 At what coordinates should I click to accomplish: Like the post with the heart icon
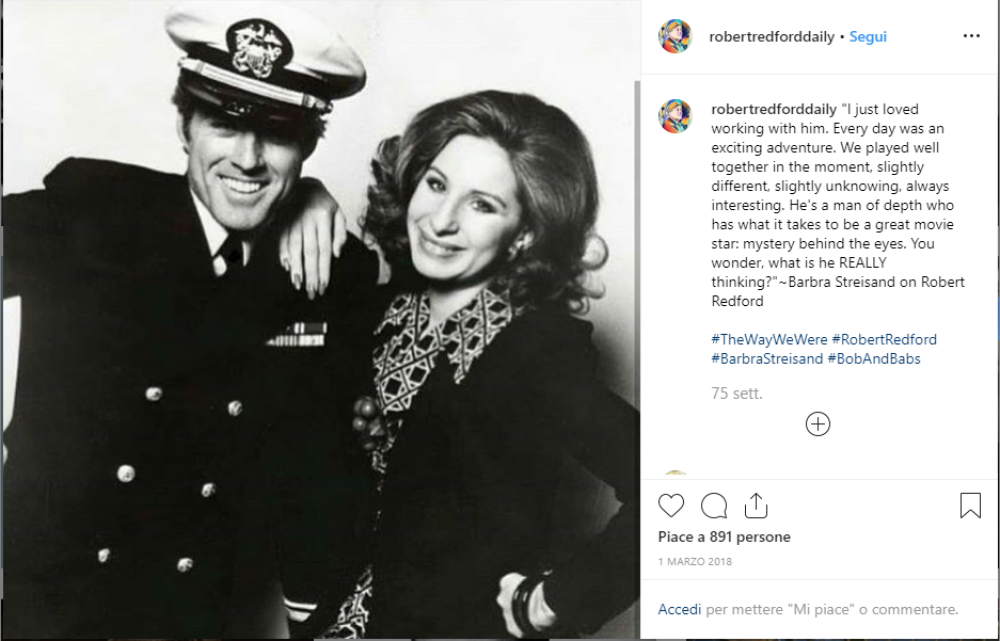(671, 505)
